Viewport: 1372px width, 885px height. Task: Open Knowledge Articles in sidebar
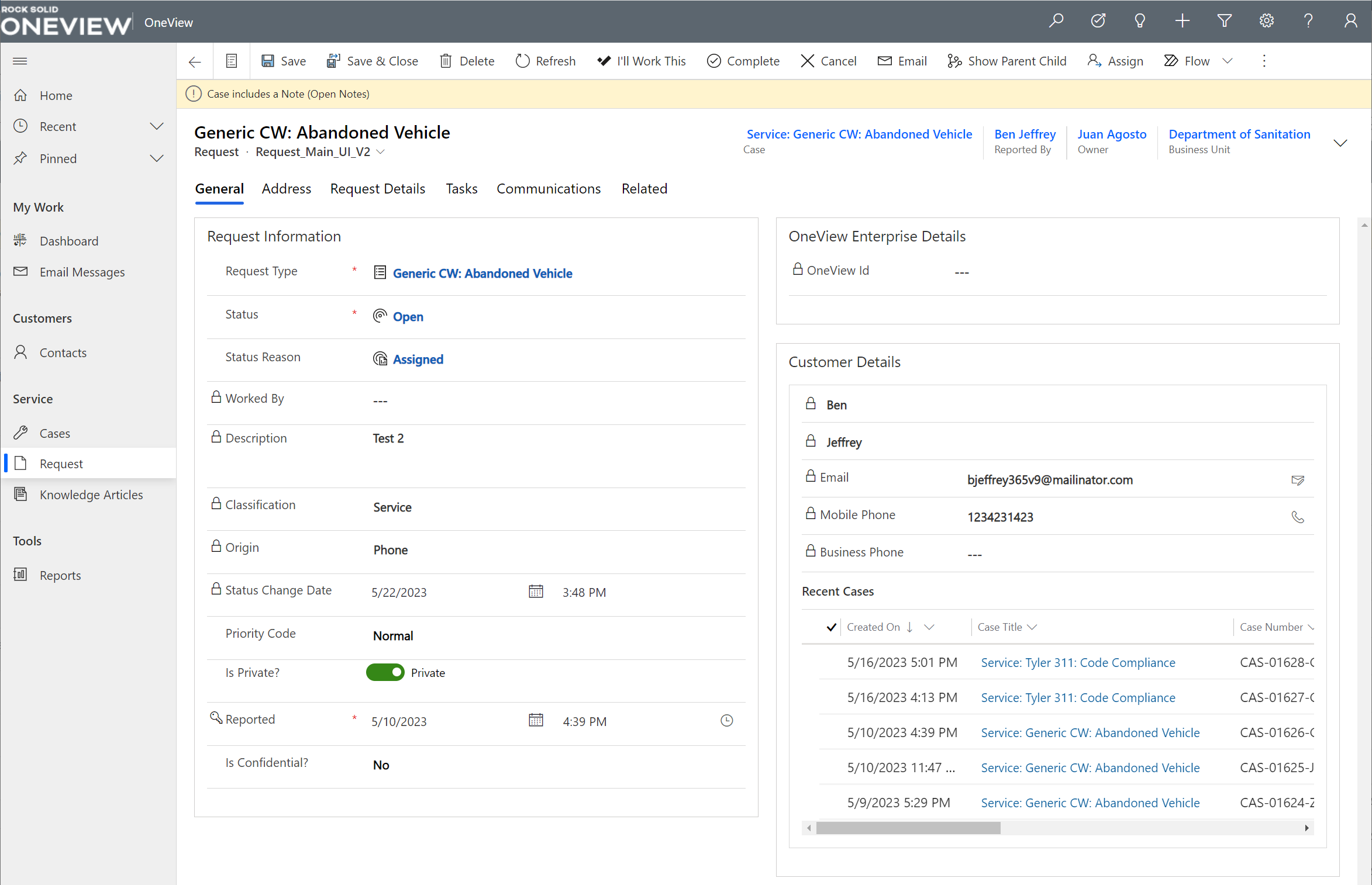coord(88,495)
